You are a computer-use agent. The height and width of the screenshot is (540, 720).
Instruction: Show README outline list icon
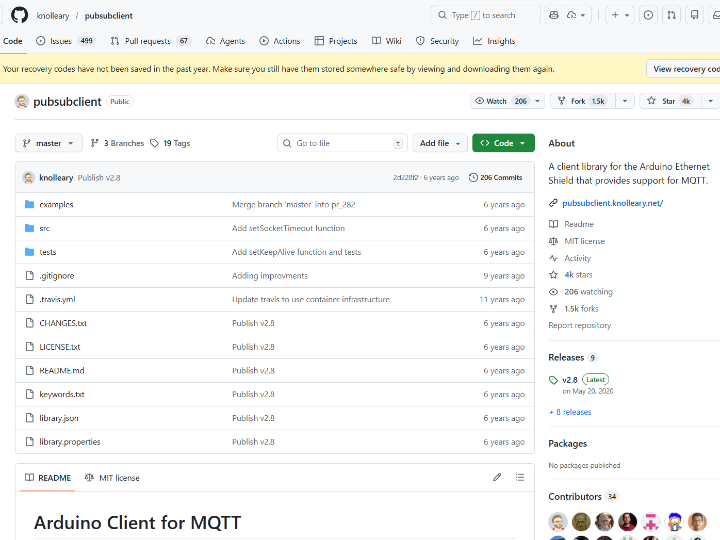[x=518, y=478]
